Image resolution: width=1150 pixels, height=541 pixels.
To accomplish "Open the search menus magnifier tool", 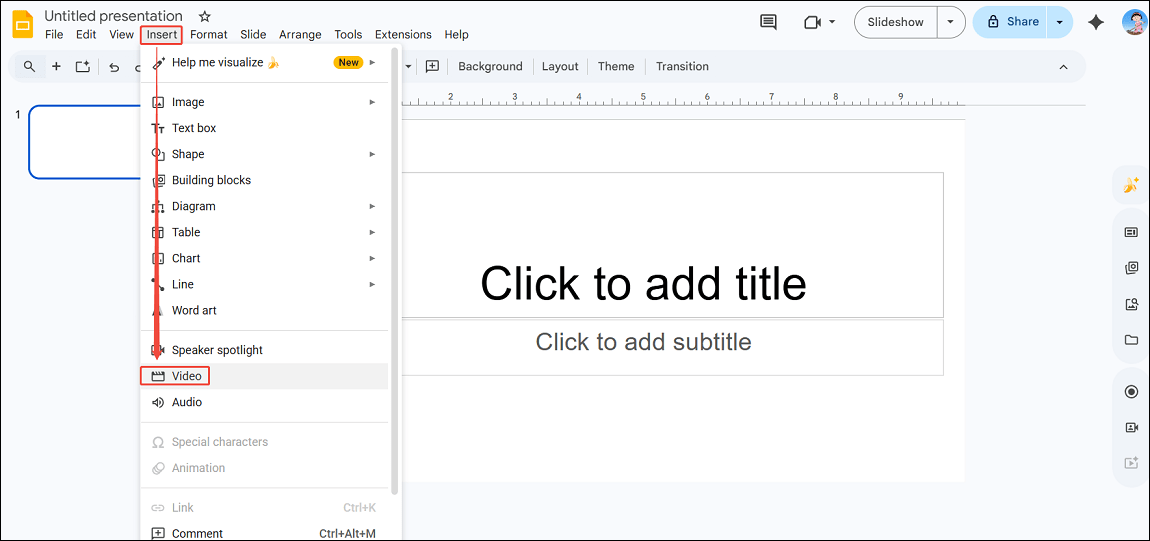I will coord(29,67).
